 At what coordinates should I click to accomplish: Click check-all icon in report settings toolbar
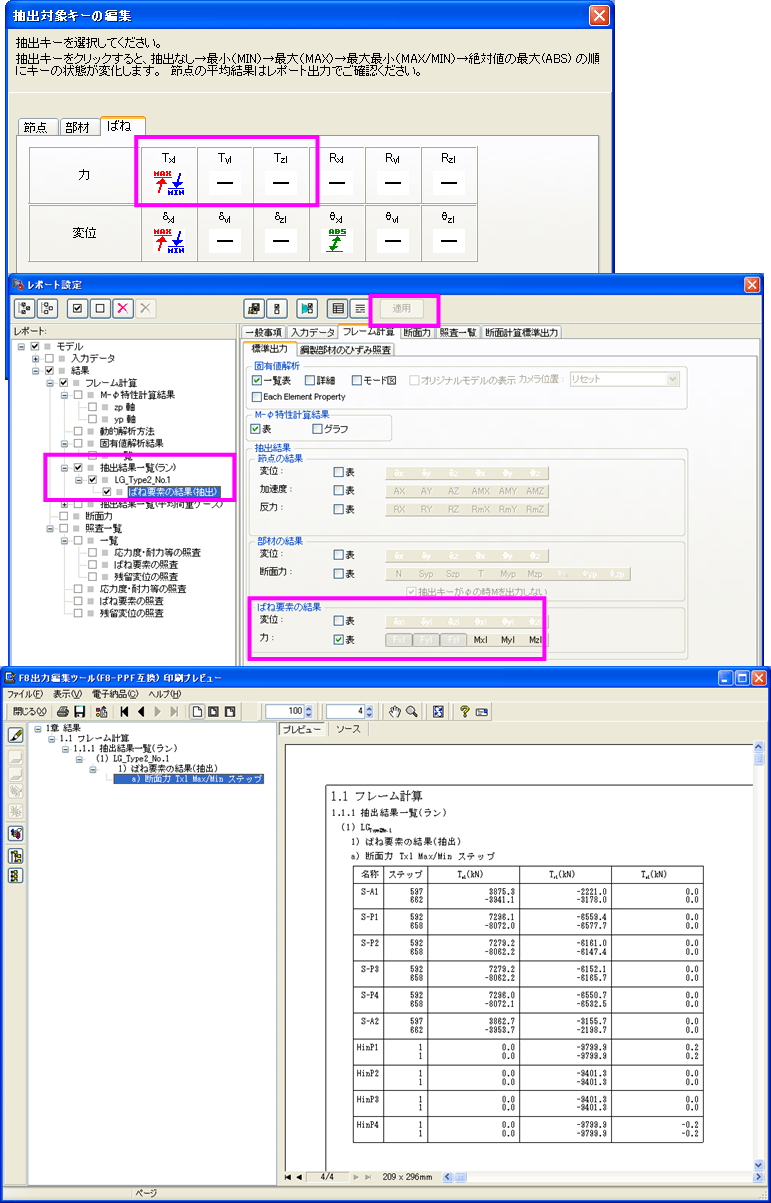78,308
